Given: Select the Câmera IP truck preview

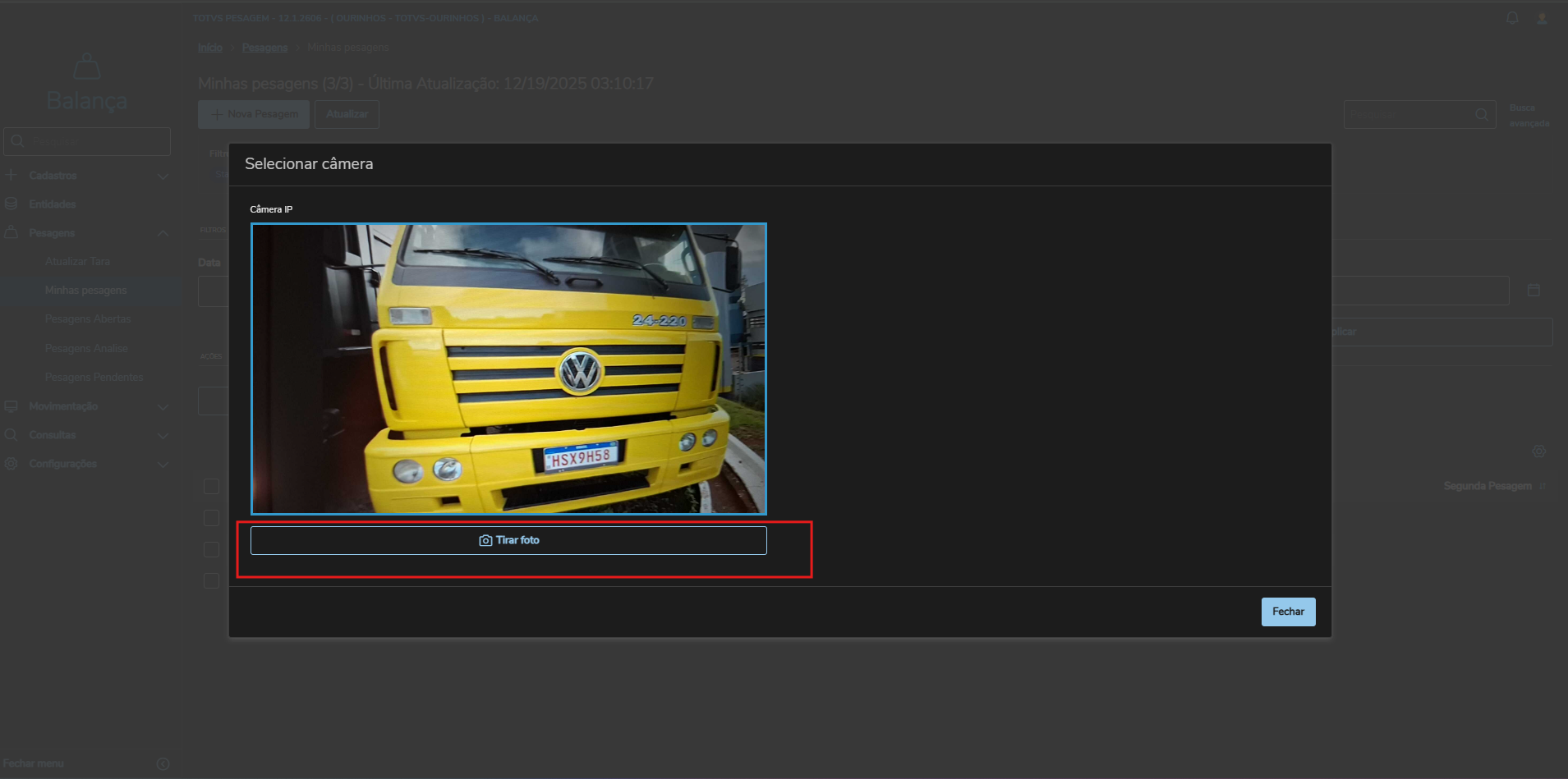Looking at the screenshot, I should 508,369.
